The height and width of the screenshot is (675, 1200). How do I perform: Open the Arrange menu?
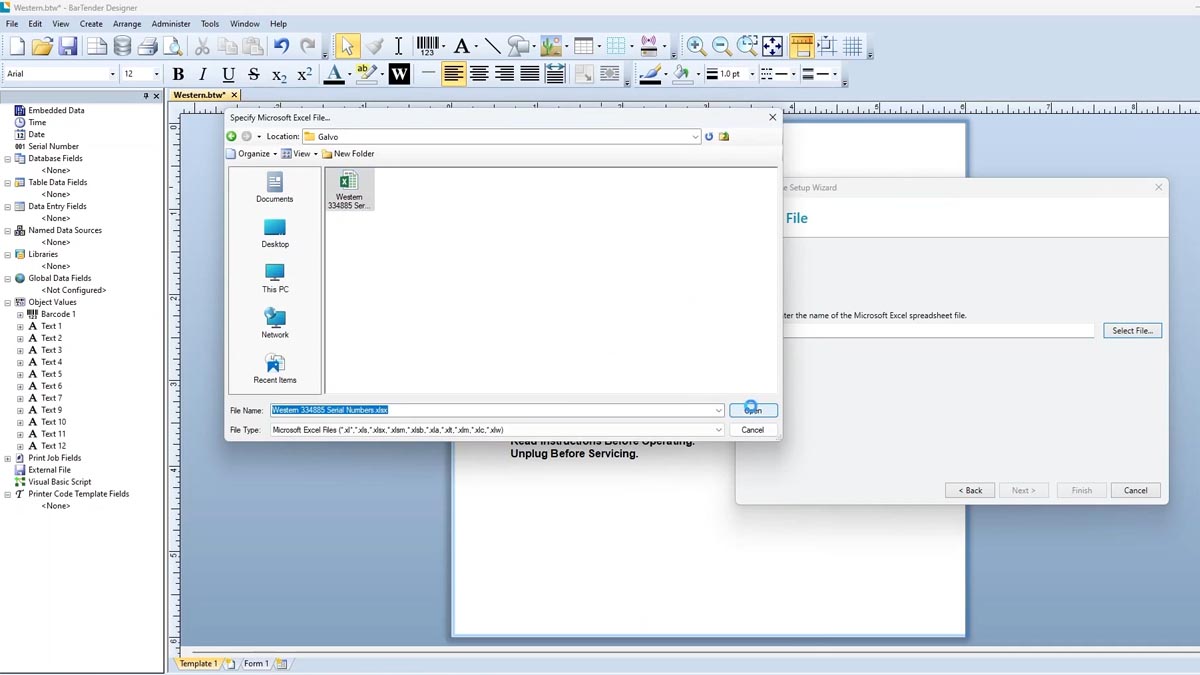pos(126,23)
